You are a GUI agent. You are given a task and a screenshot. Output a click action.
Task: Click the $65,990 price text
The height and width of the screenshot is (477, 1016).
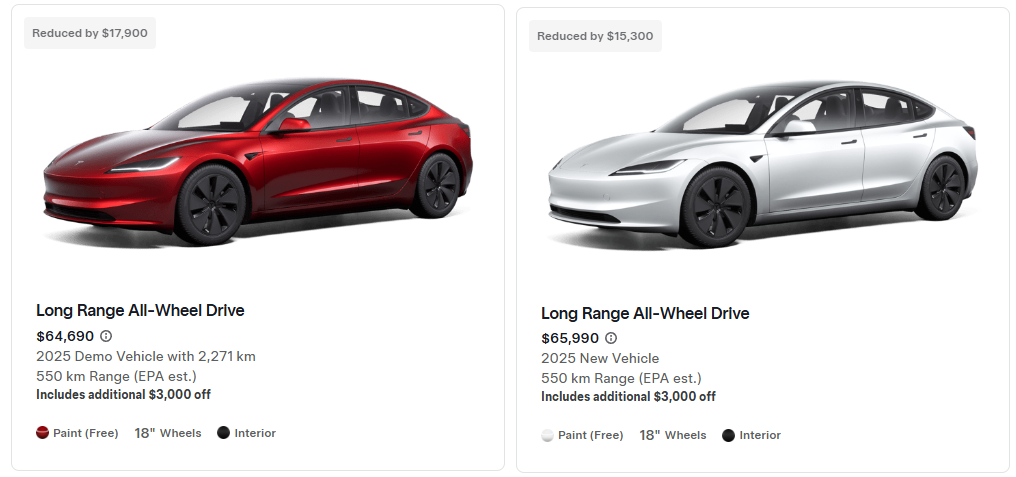[570, 338]
